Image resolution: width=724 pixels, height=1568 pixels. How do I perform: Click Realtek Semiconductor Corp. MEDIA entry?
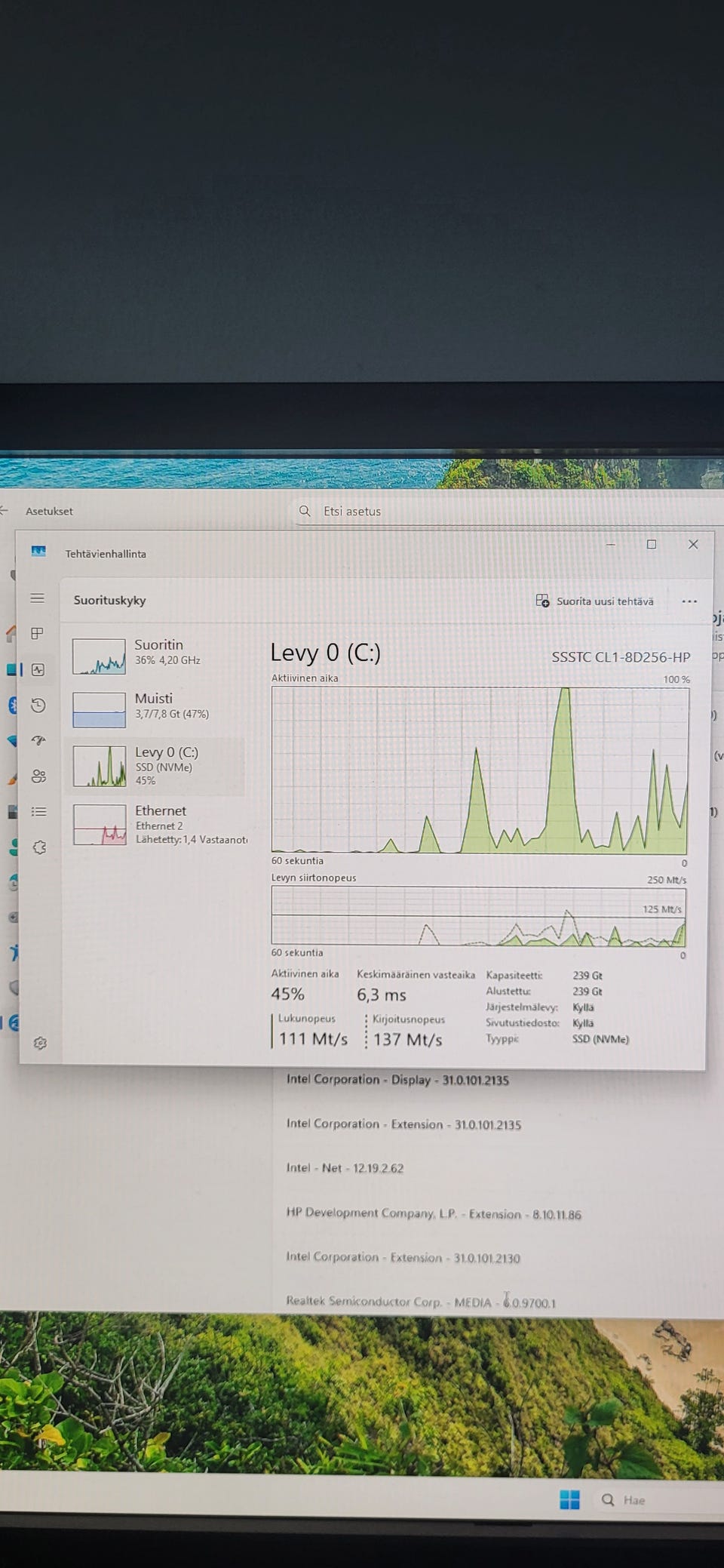[x=421, y=1302]
